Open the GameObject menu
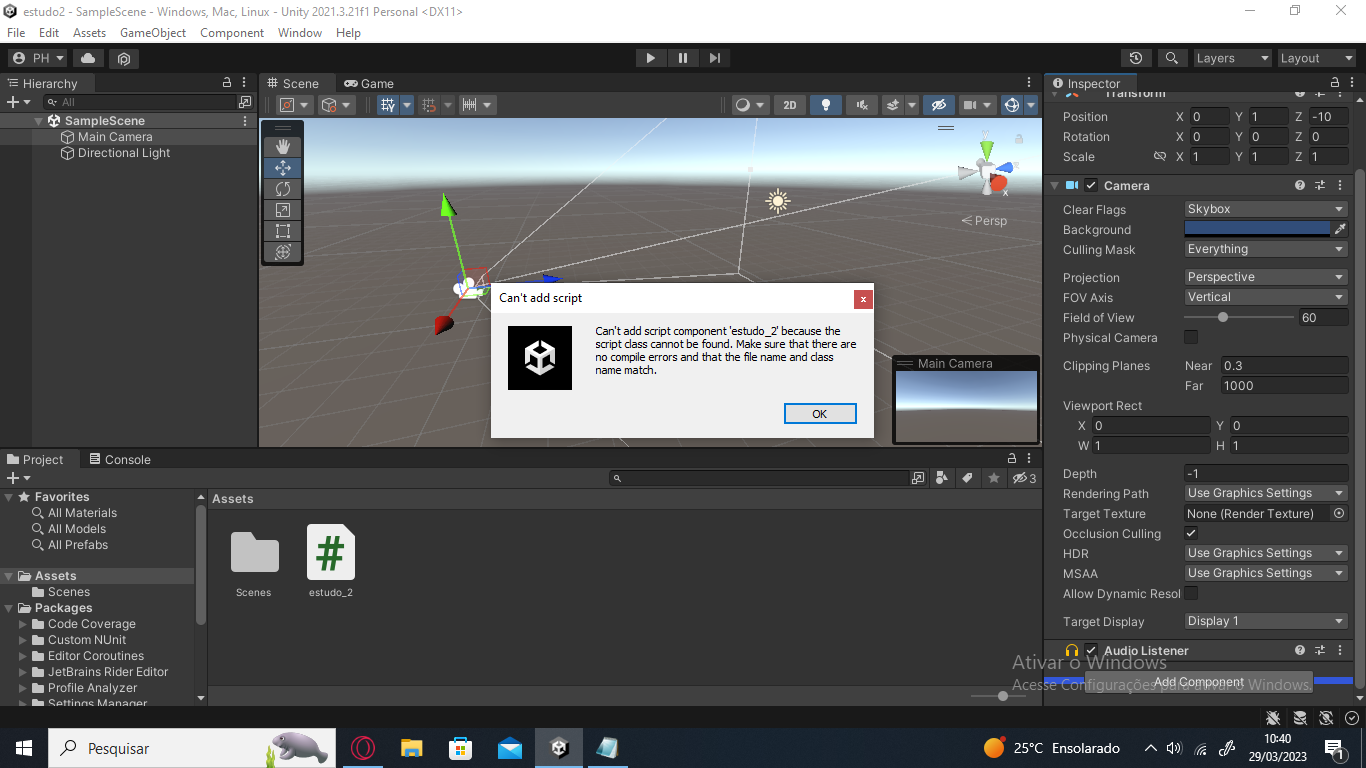 (153, 33)
